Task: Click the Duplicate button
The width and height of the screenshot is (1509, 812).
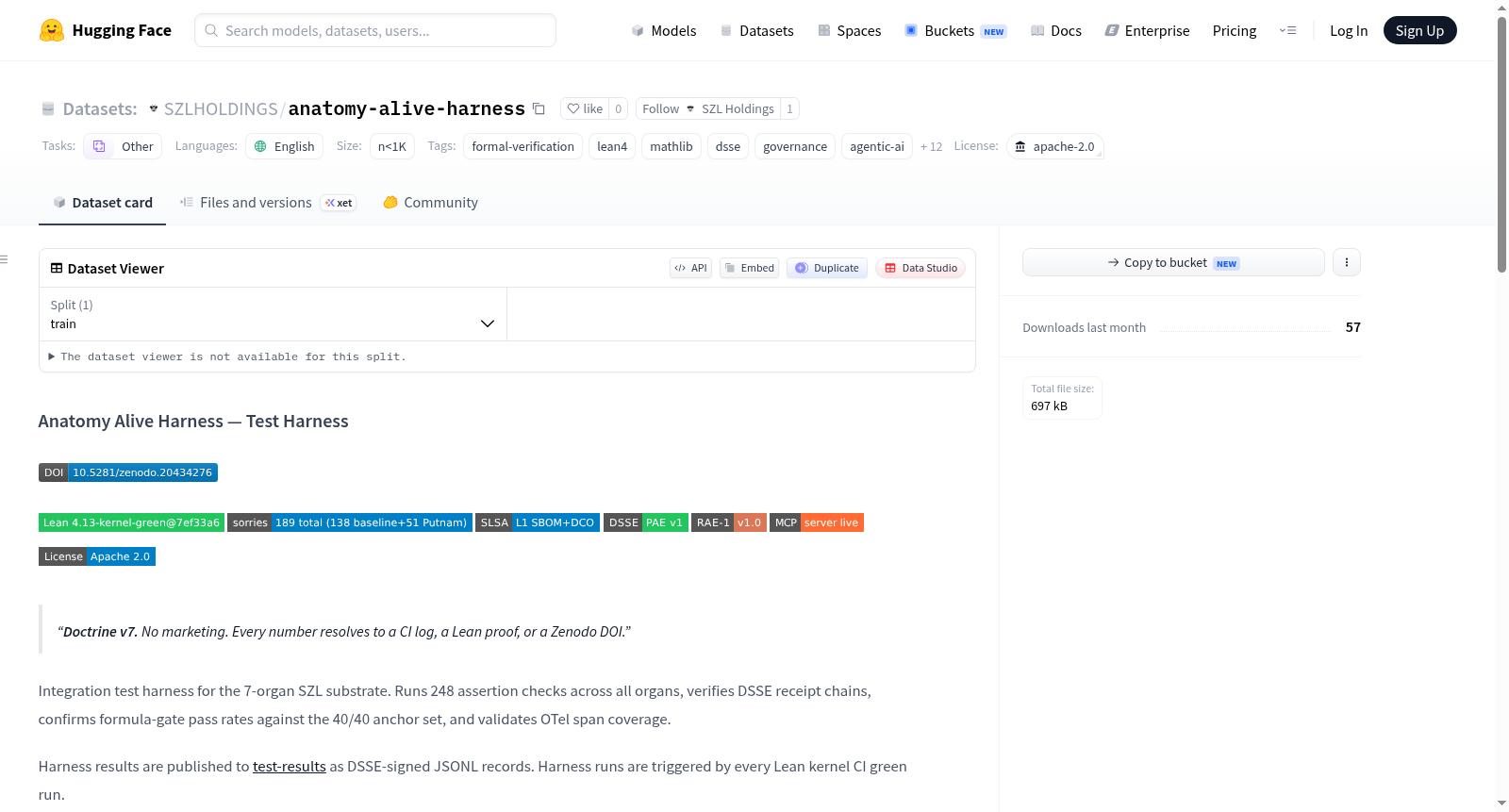Action: 827,268
